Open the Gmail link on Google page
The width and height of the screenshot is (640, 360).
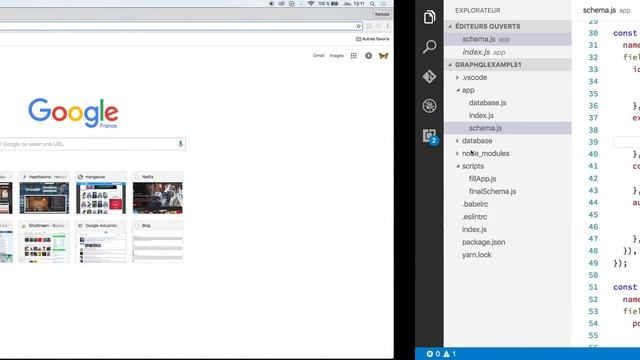pos(318,56)
